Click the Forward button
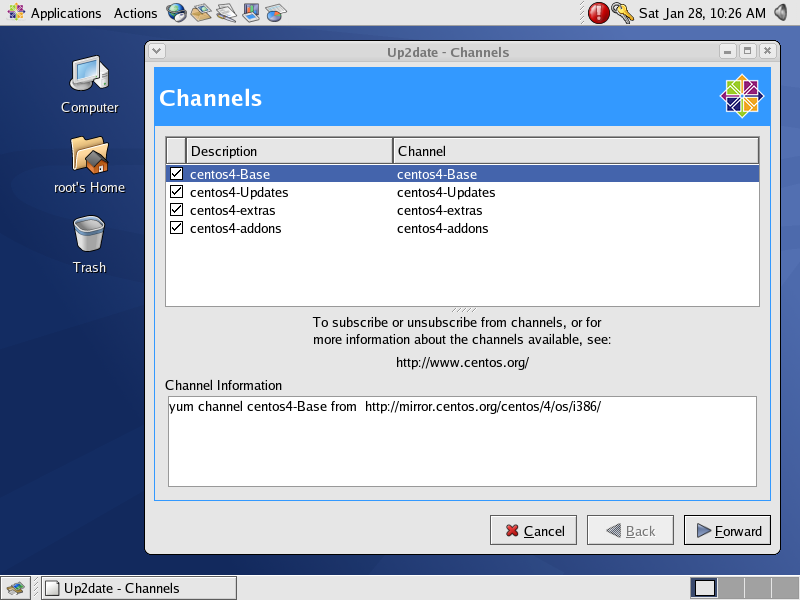Image resolution: width=800 pixels, height=600 pixels. click(x=727, y=531)
